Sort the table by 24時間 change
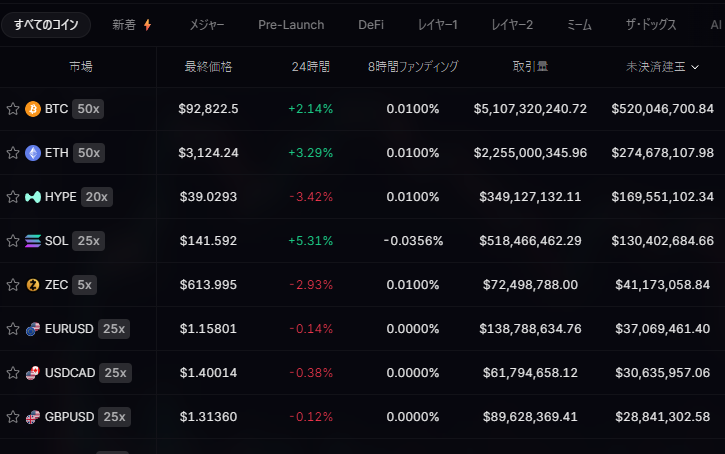Viewport: 725px width, 454px height. [x=310, y=67]
